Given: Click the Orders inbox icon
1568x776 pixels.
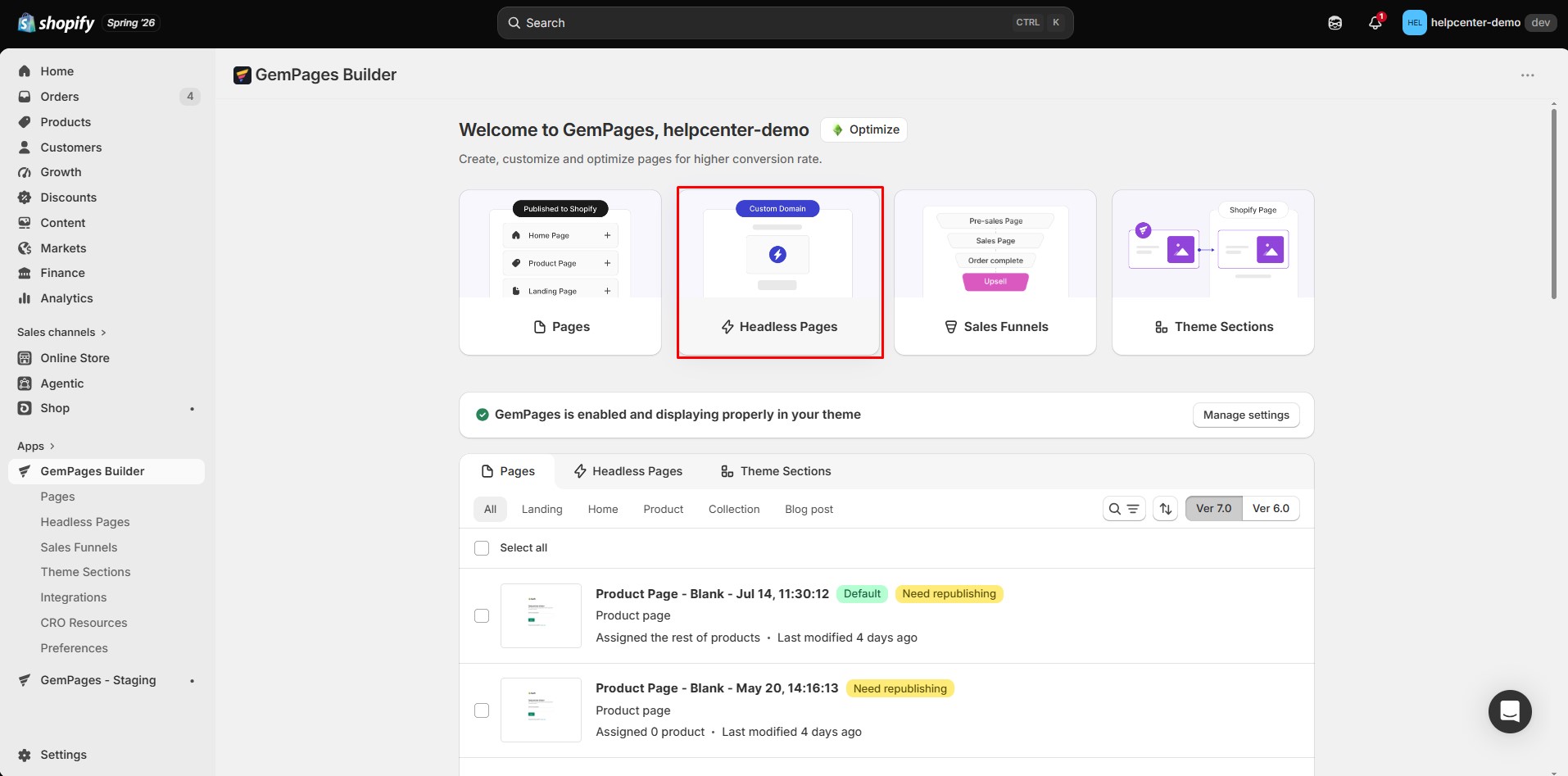Looking at the screenshot, I should [25, 97].
